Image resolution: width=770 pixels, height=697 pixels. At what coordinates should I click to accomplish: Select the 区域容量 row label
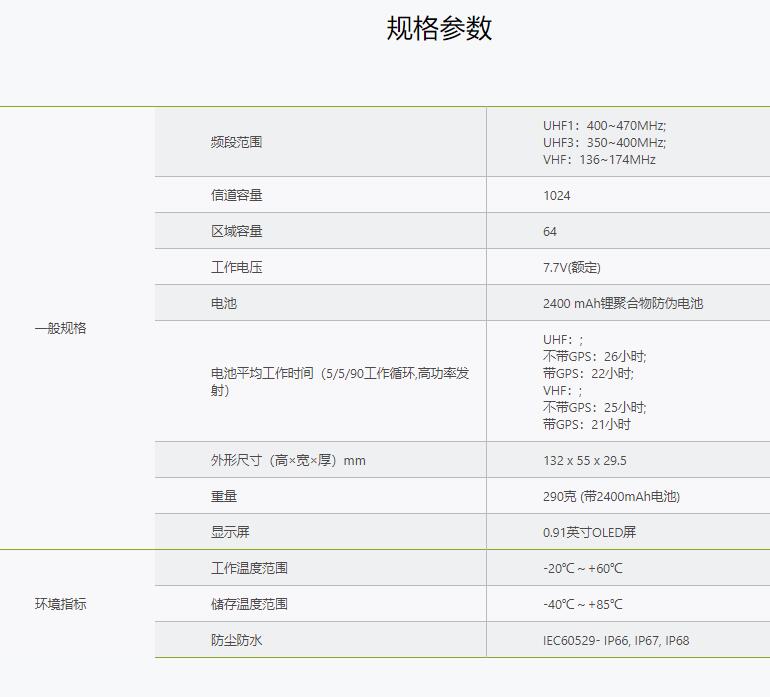tap(236, 231)
